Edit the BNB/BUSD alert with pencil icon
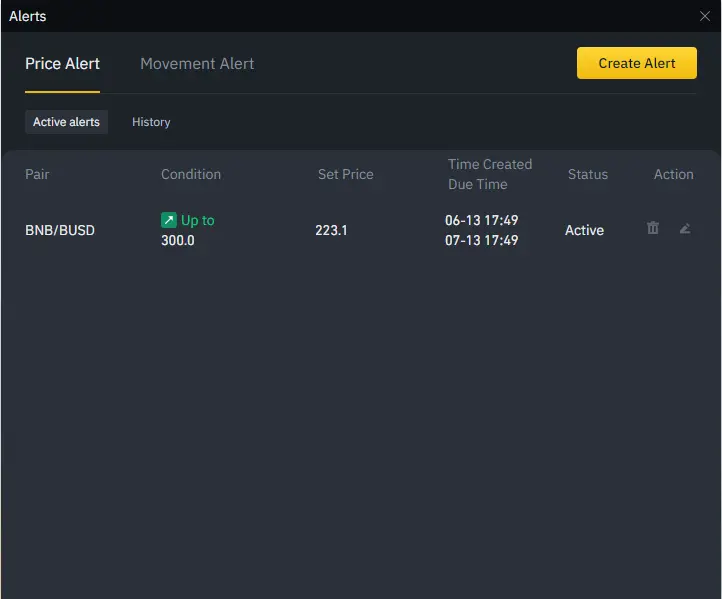The width and height of the screenshot is (722, 599). [x=685, y=228]
